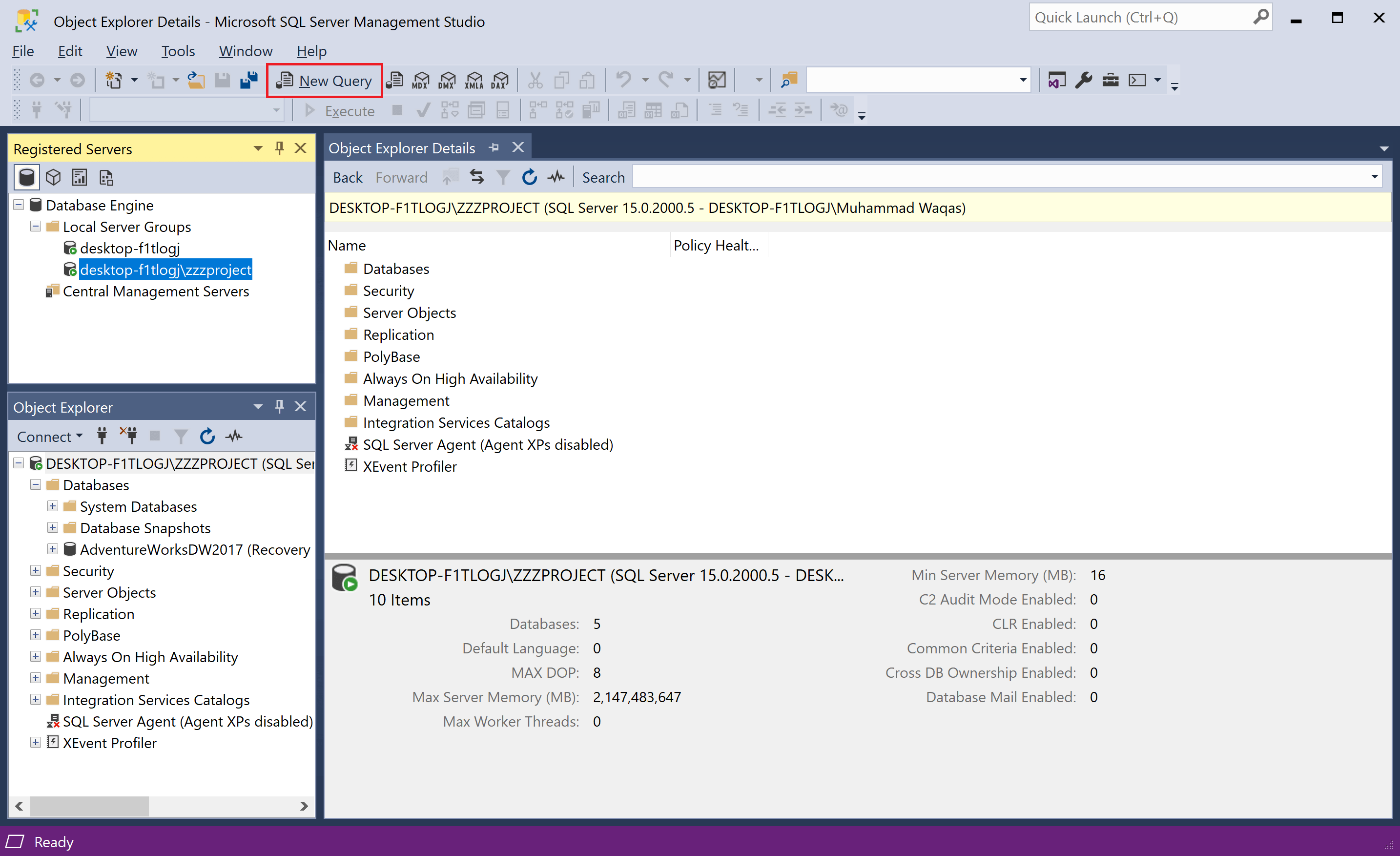Click the Execute button
Viewport: 1400px width, 856px height.
(x=341, y=110)
